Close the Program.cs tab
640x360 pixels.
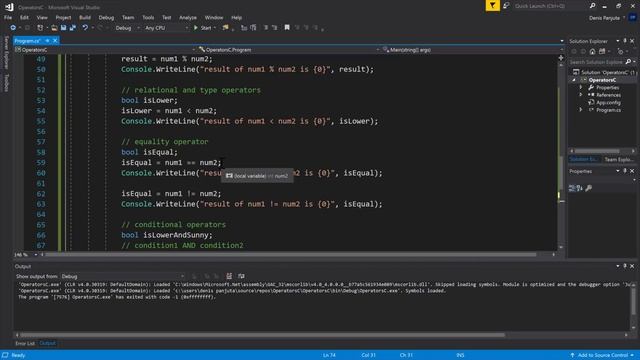[55, 41]
